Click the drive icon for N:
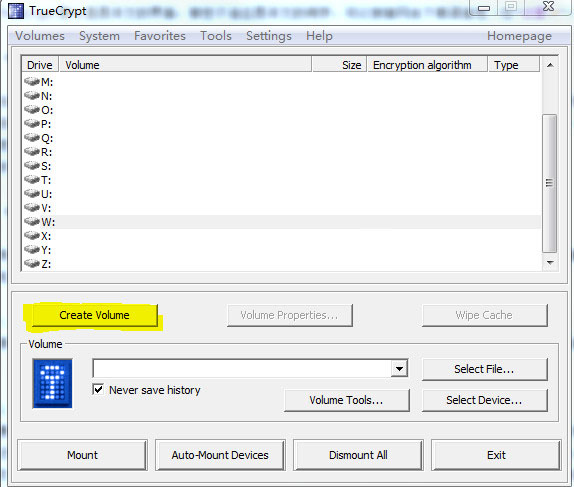The width and height of the screenshot is (574, 487). click(32, 95)
